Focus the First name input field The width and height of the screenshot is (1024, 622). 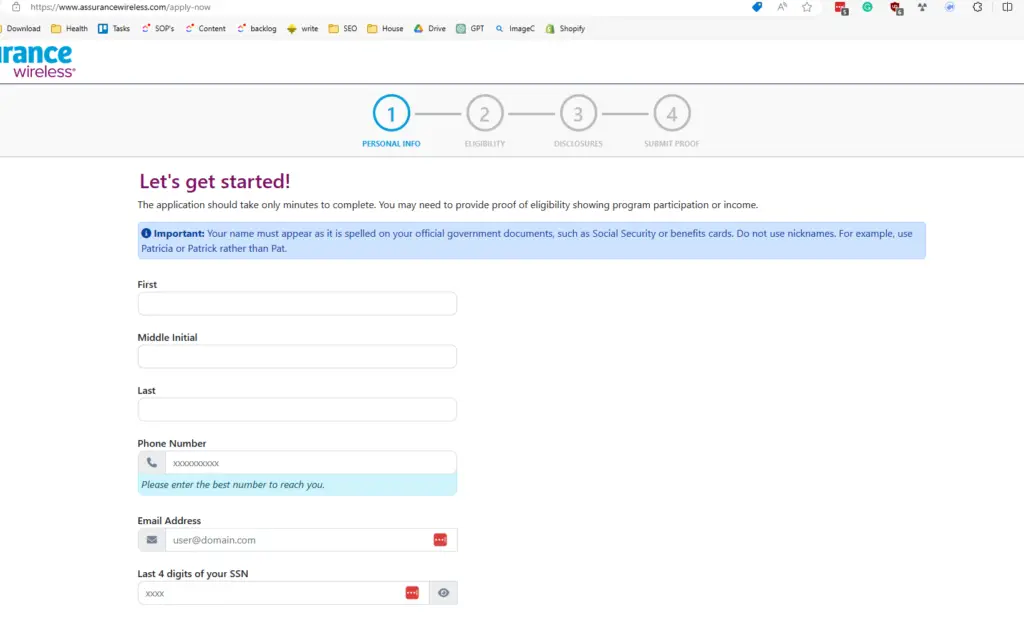pos(297,303)
